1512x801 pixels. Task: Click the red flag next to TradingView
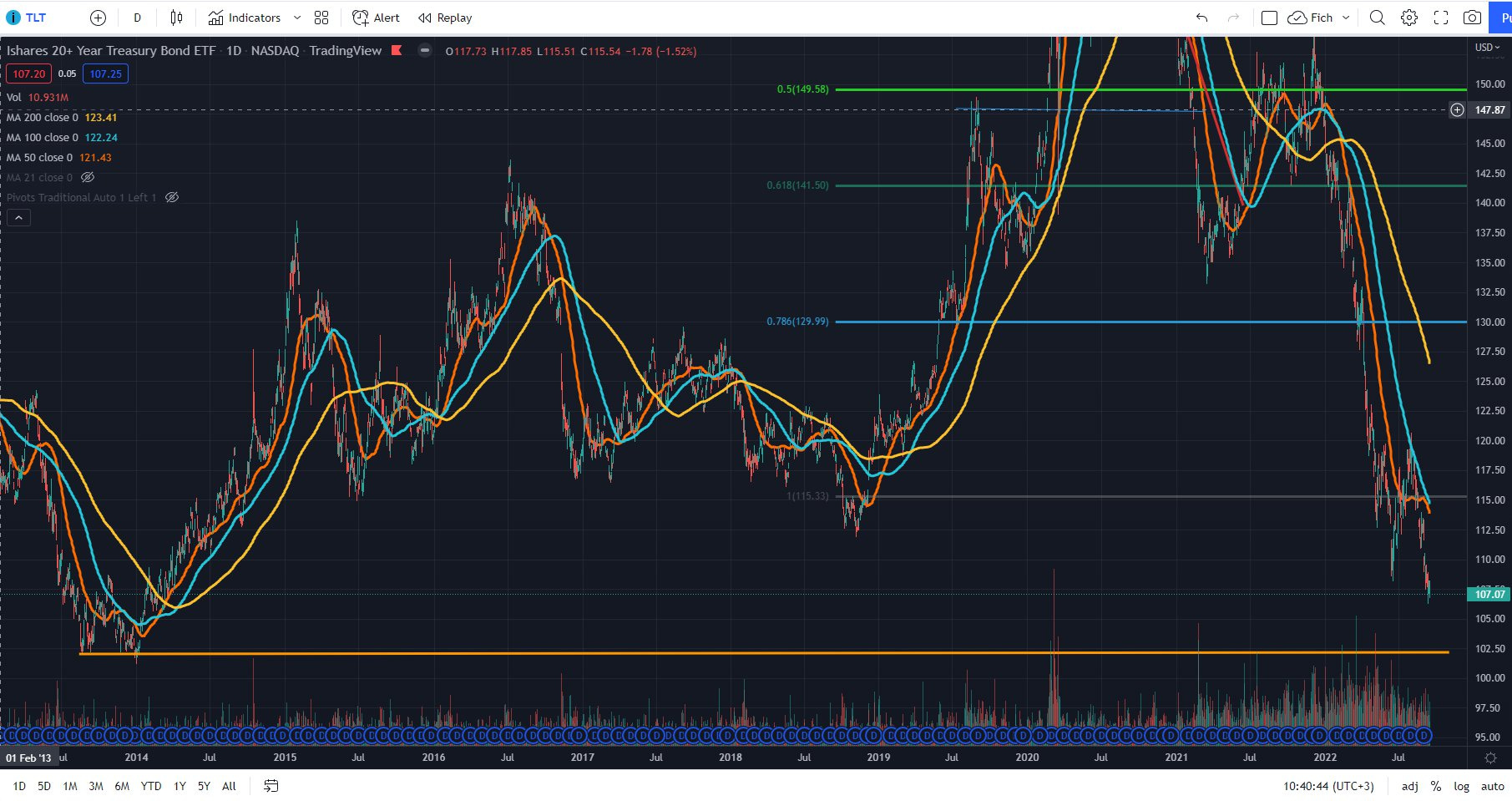[x=397, y=50]
